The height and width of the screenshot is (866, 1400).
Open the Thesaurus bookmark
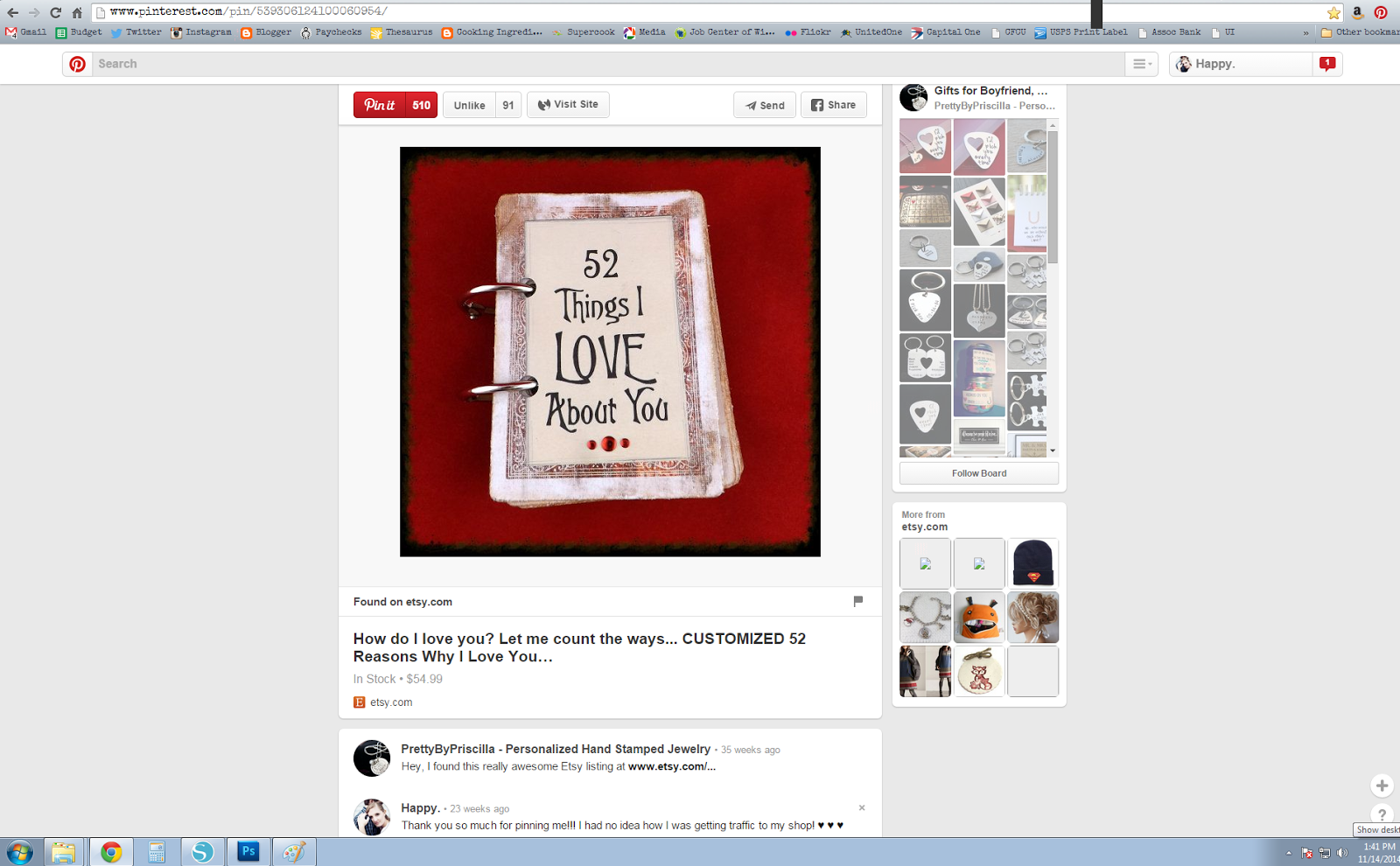click(402, 32)
